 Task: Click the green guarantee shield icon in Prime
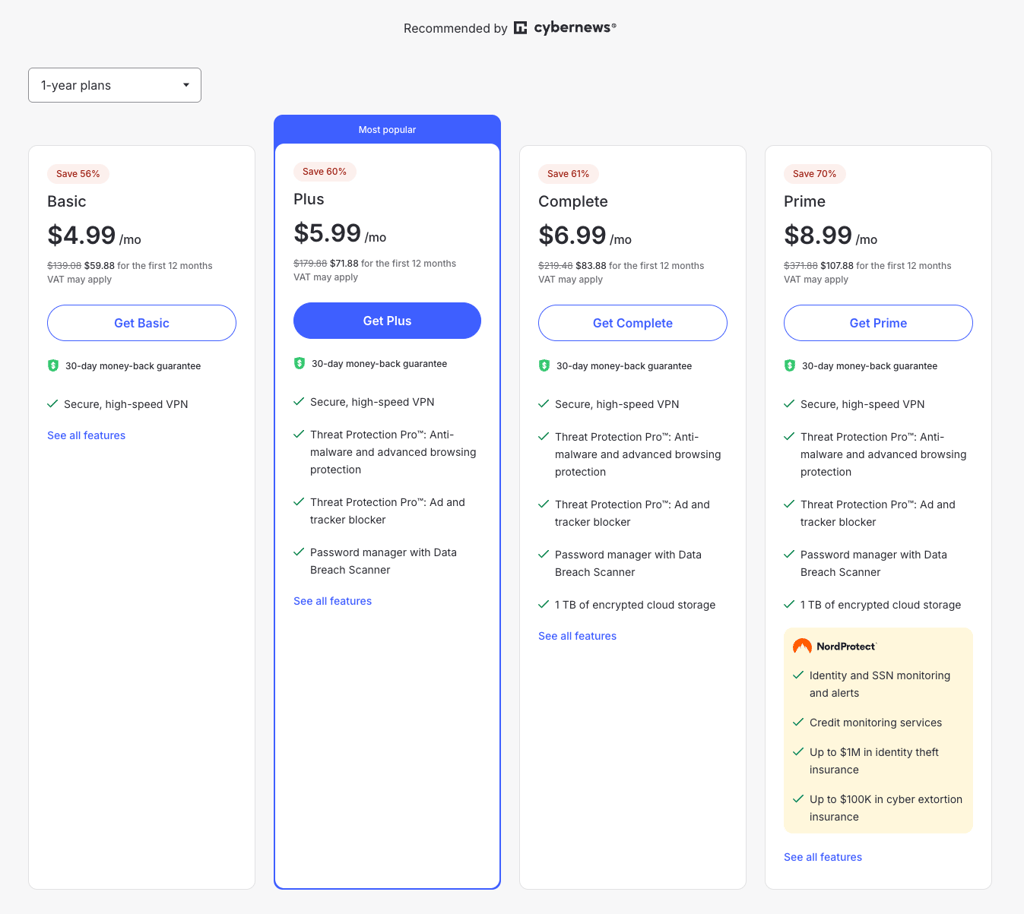coord(790,366)
